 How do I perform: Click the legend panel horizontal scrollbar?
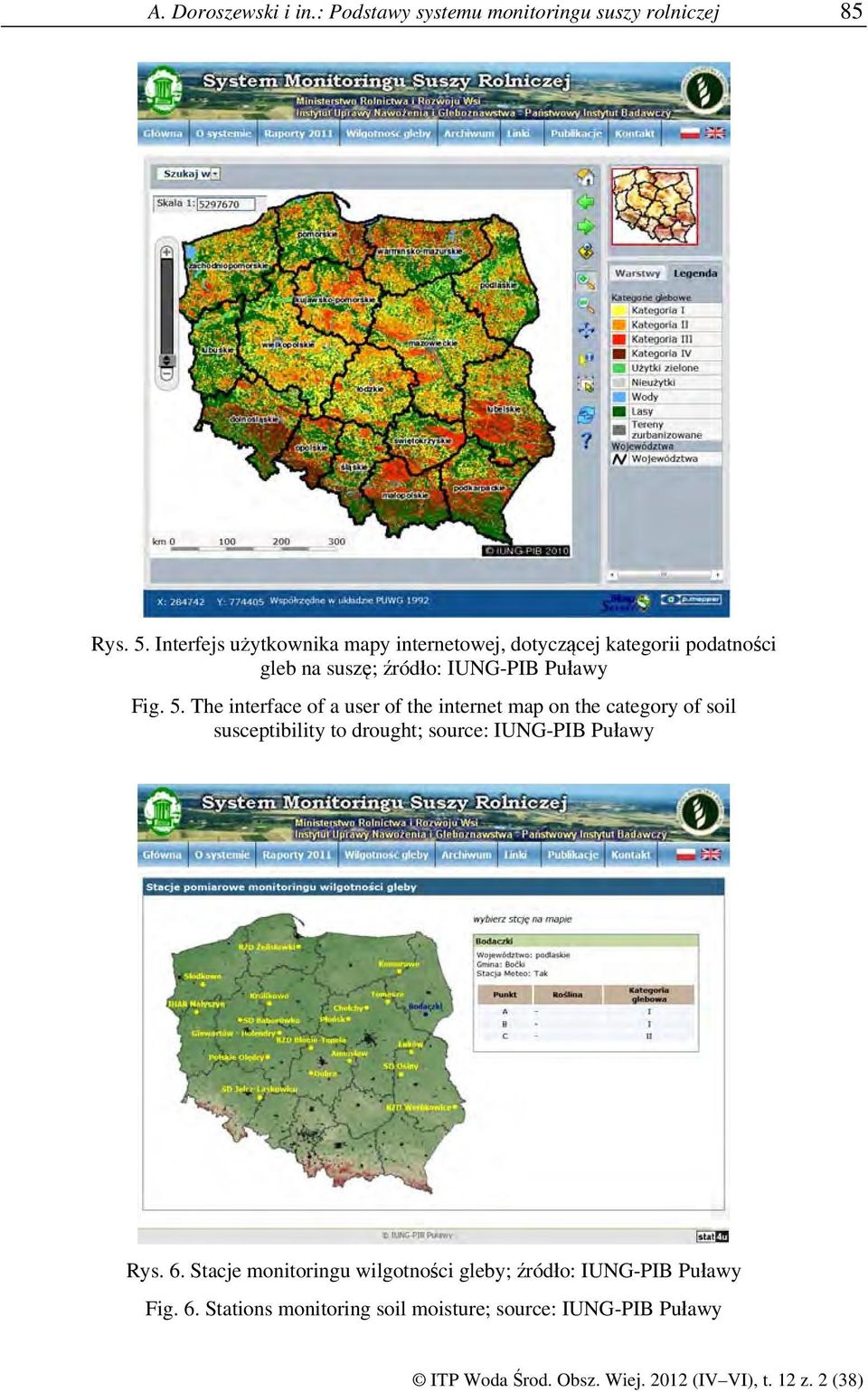(665, 574)
